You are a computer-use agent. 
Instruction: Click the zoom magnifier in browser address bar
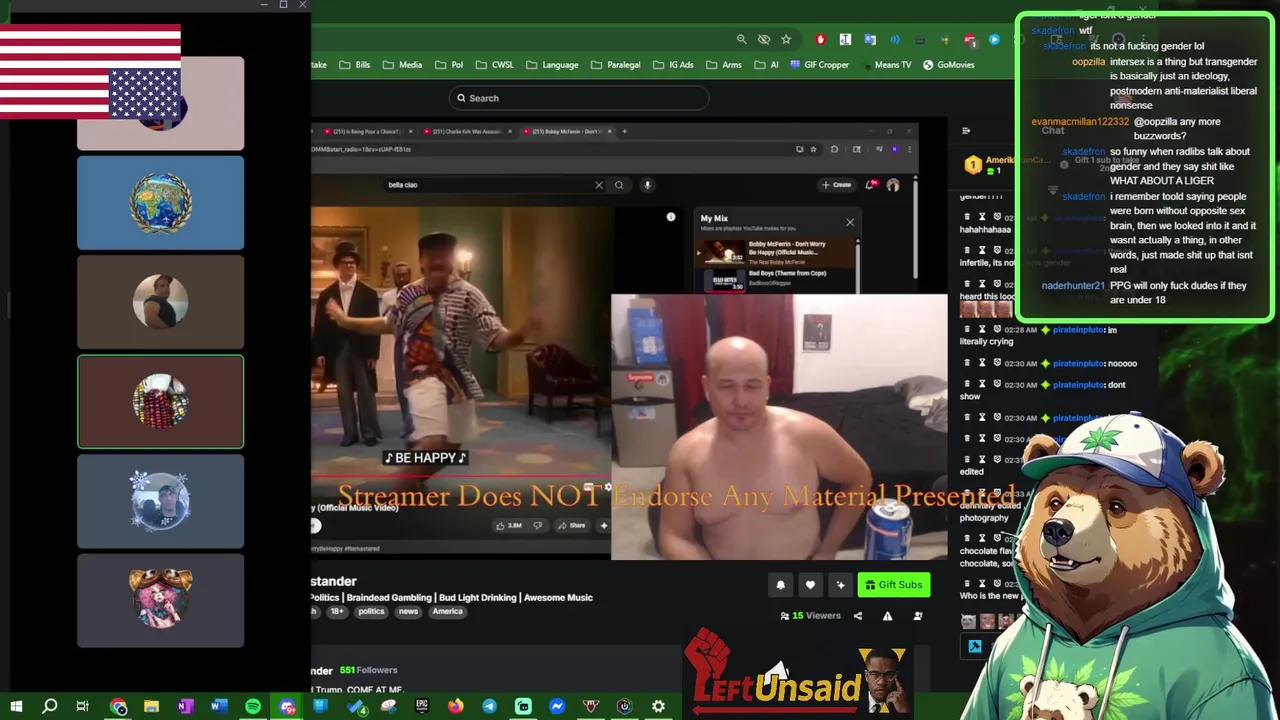click(741, 39)
